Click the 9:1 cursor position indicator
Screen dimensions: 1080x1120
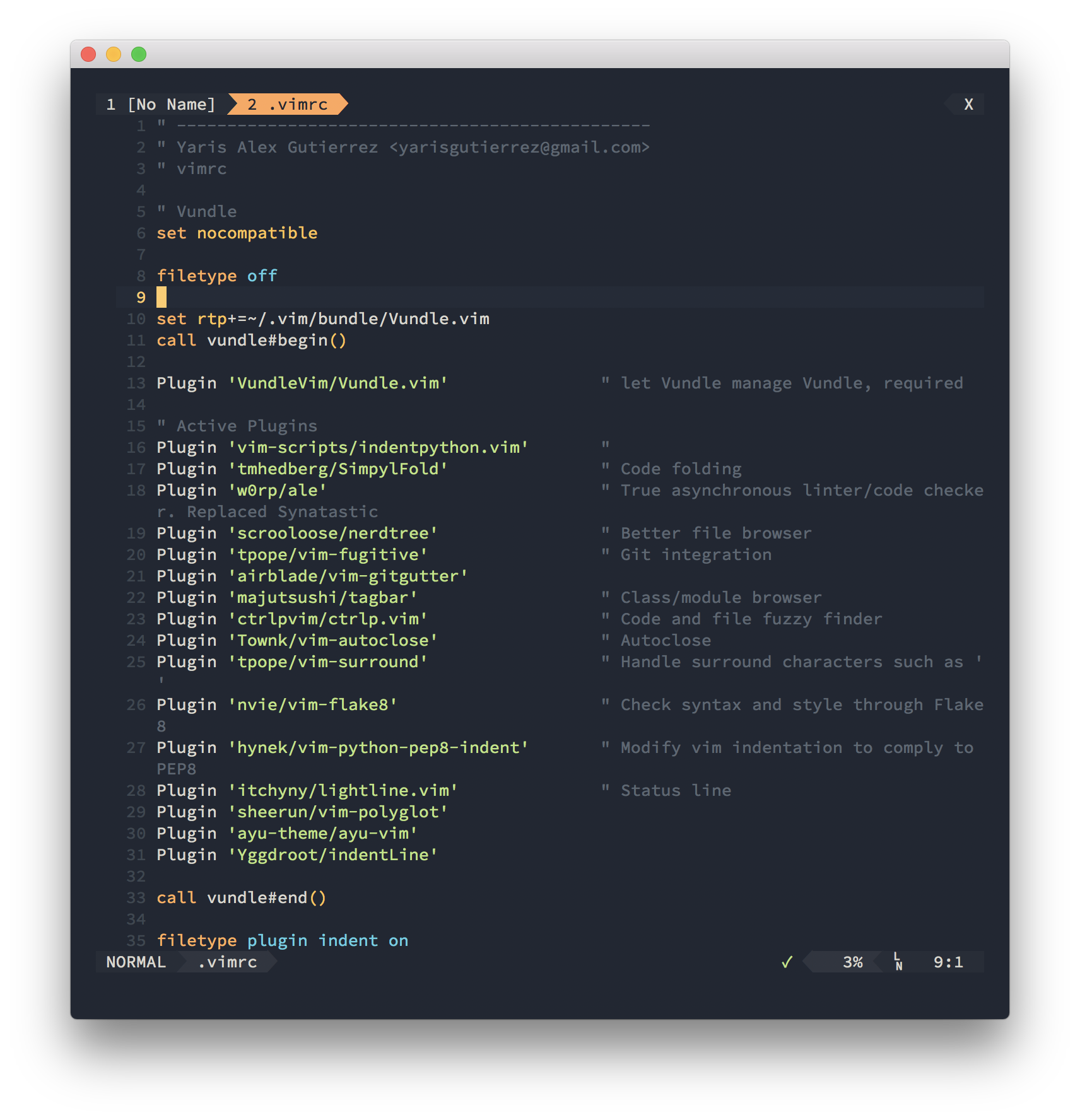pyautogui.click(x=948, y=962)
